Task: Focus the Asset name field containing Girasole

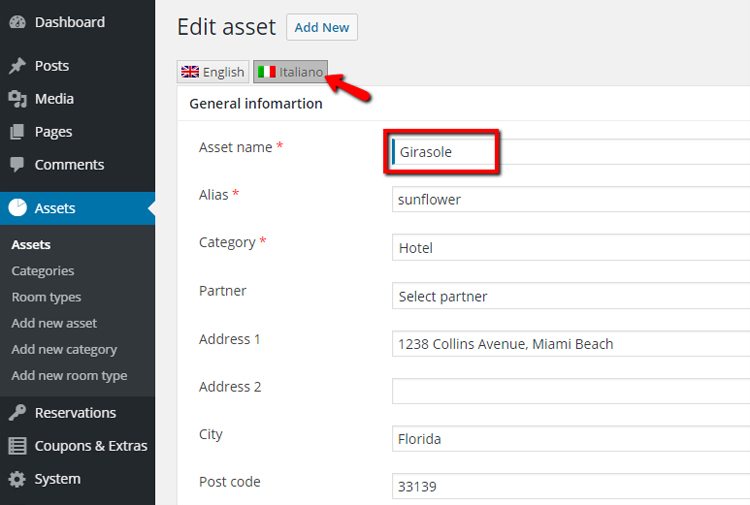Action: coord(570,152)
